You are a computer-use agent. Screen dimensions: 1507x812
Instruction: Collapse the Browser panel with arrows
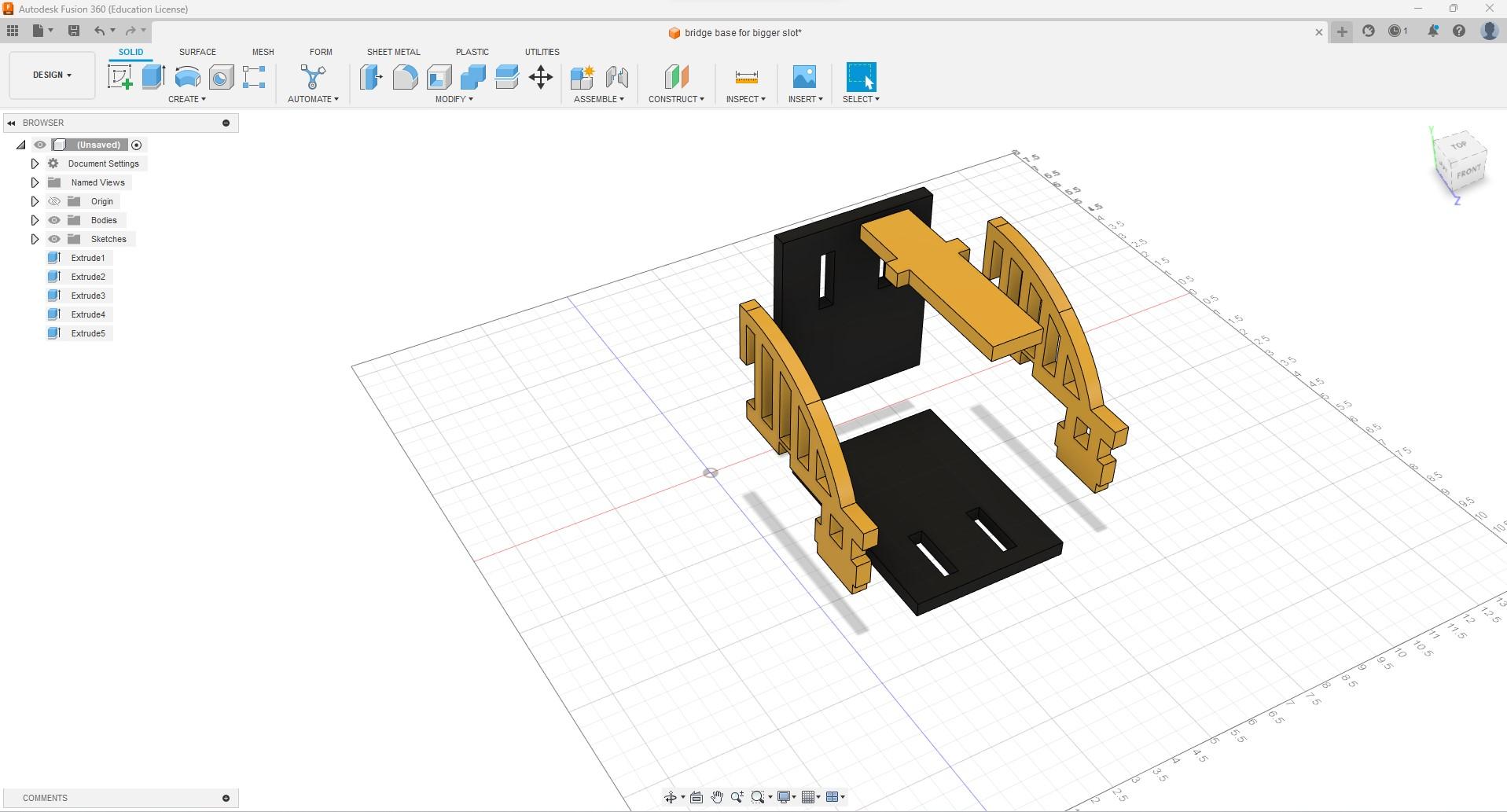[x=11, y=123]
